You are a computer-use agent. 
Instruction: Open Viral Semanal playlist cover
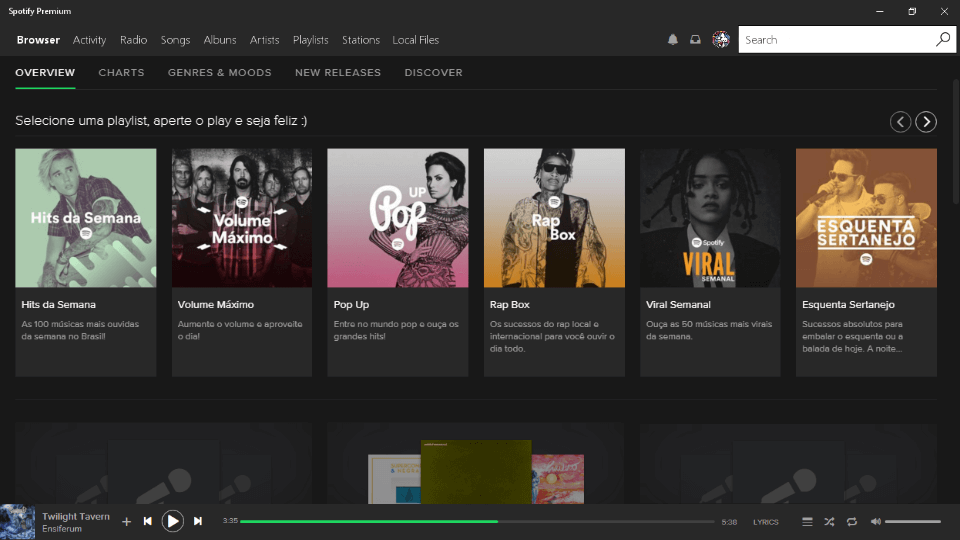[x=710, y=218]
